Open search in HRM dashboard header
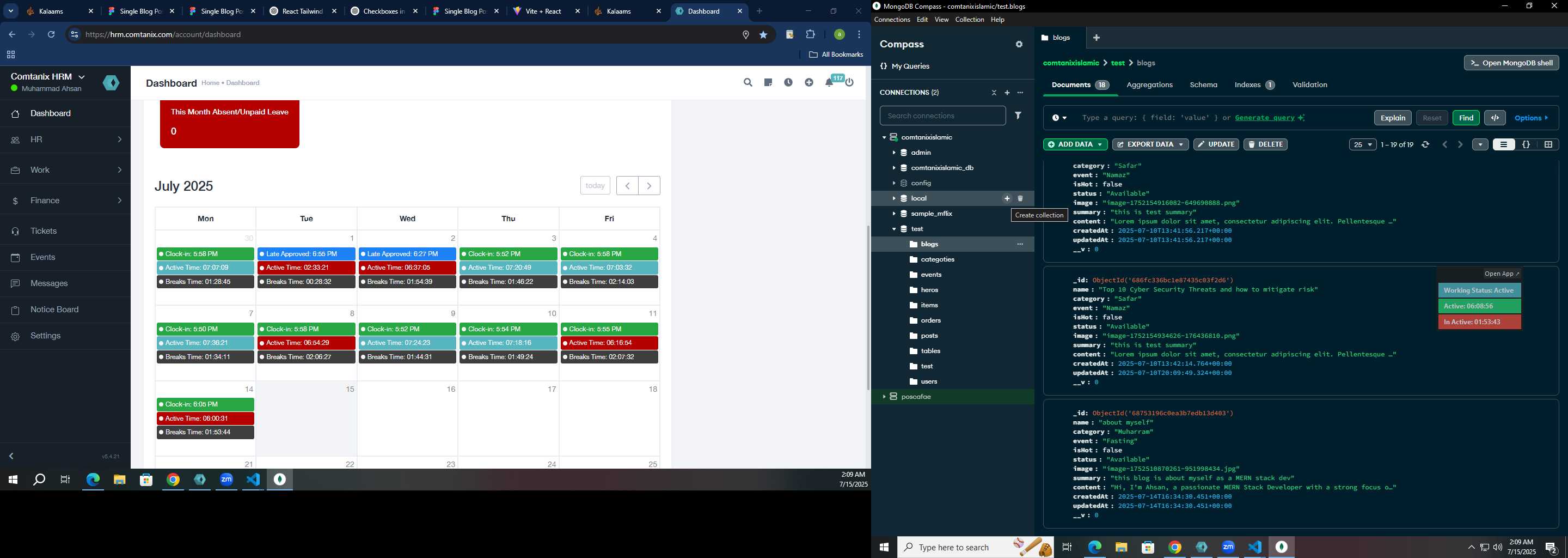This screenshot has height=558, width=1568. pyautogui.click(x=748, y=82)
